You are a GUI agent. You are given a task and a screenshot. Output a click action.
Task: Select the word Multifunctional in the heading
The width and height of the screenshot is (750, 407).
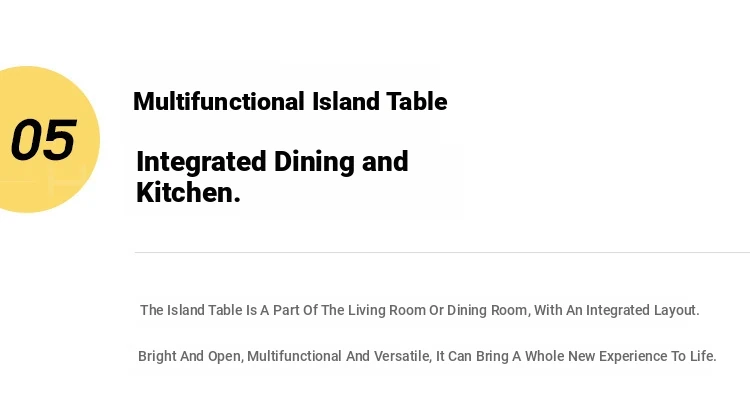coord(219,101)
